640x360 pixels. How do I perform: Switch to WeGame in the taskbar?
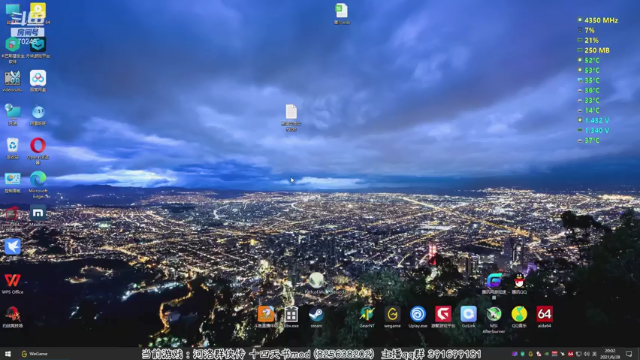tap(35, 354)
